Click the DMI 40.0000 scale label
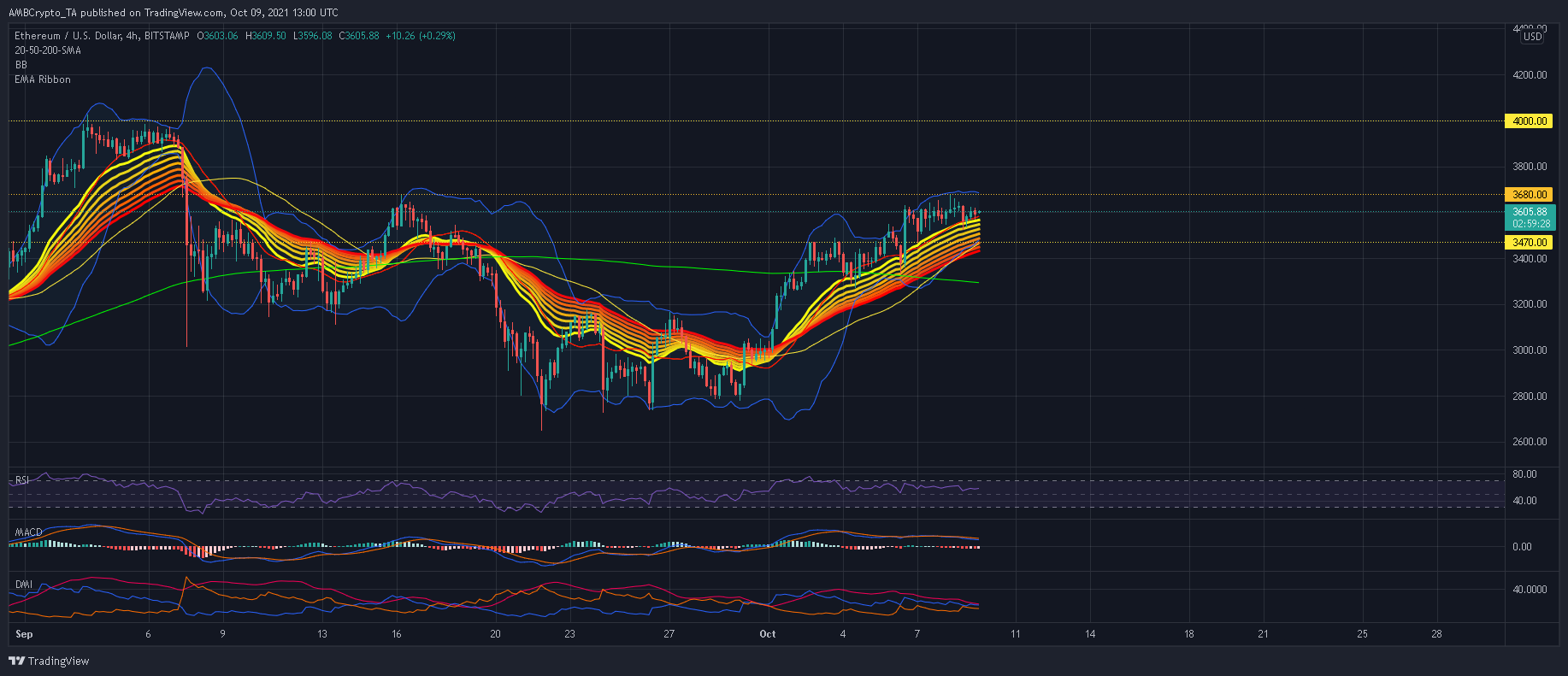1568x676 pixels. coord(1530,590)
